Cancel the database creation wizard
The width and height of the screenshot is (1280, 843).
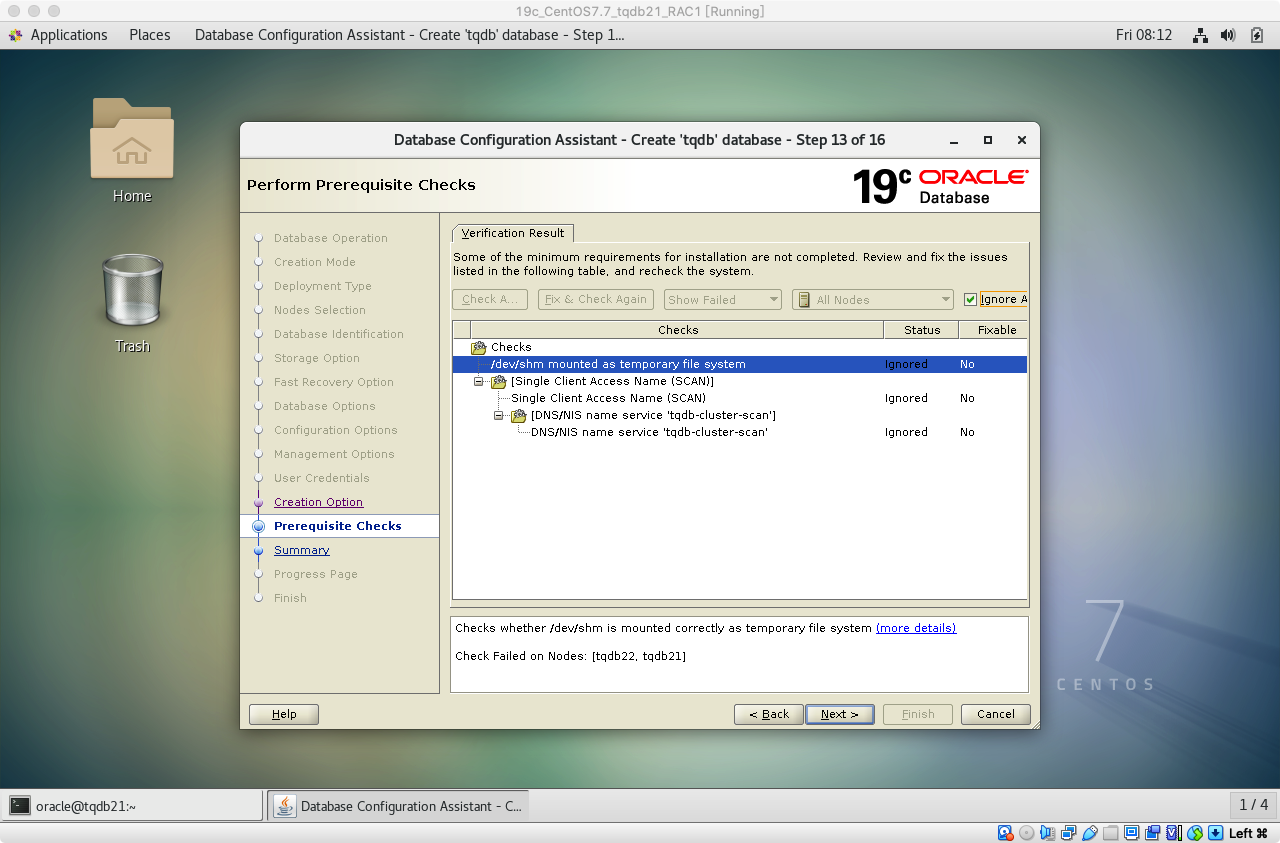[x=995, y=714]
